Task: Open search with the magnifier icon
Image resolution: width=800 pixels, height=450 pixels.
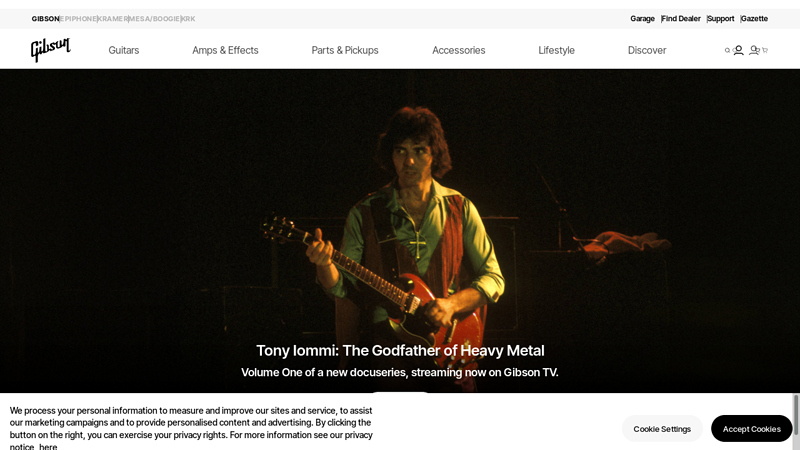Action: tap(728, 50)
